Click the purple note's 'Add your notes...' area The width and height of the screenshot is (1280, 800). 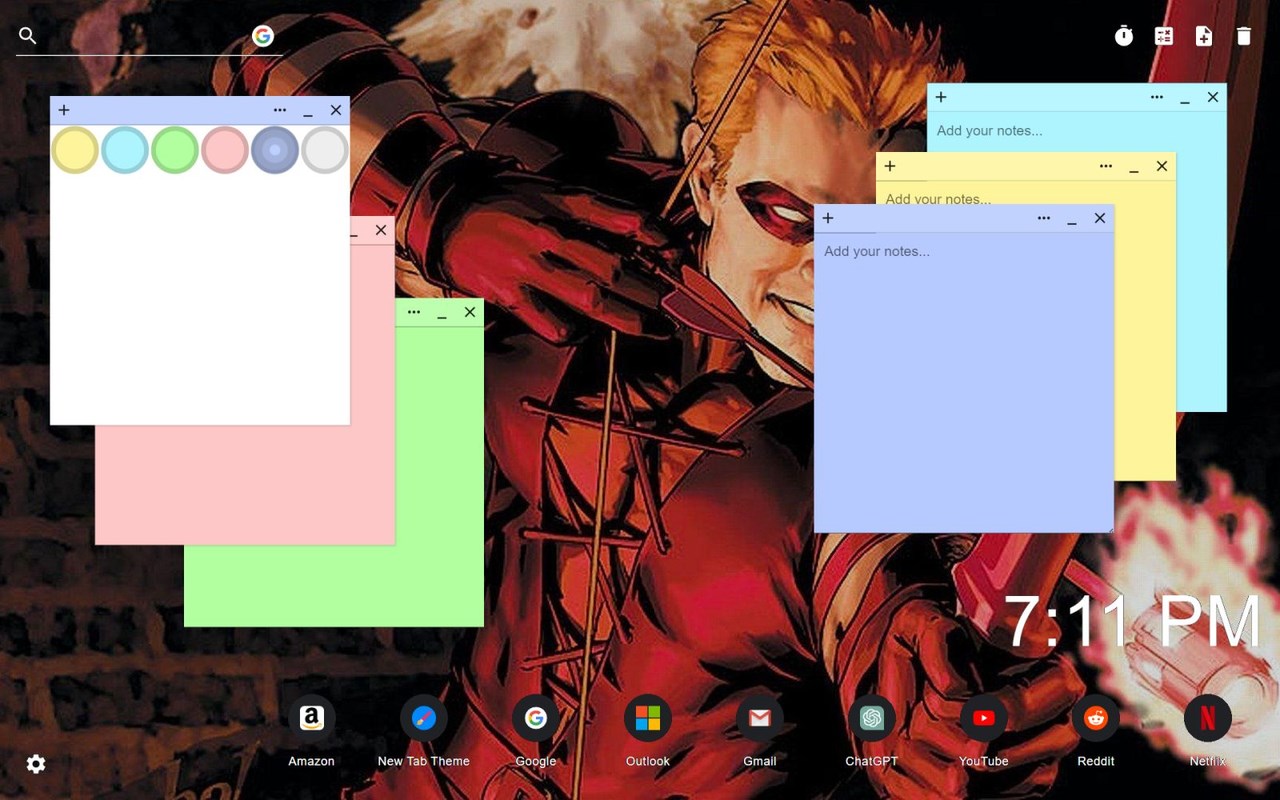(964, 382)
